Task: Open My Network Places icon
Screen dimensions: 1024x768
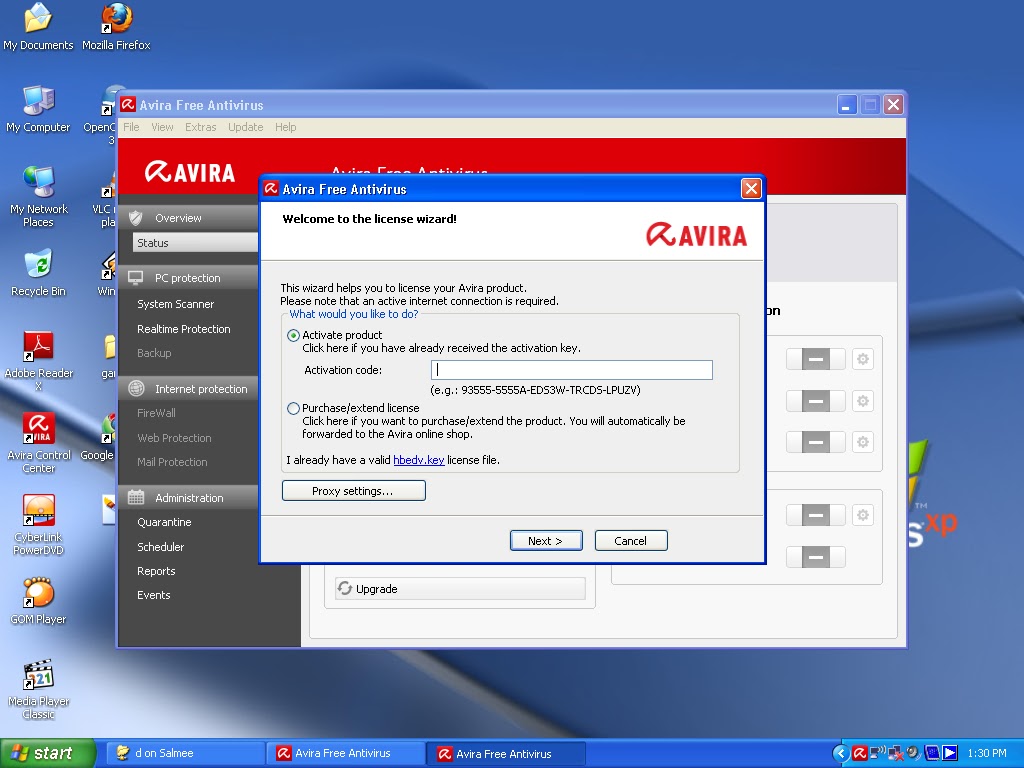Action: click(38, 198)
